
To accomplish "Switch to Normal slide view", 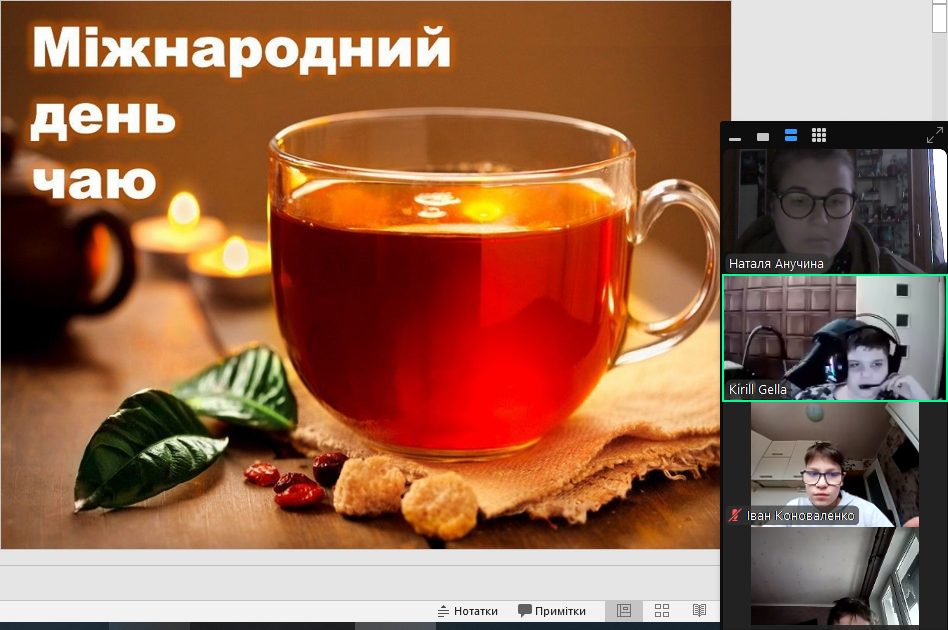I will coord(624,611).
